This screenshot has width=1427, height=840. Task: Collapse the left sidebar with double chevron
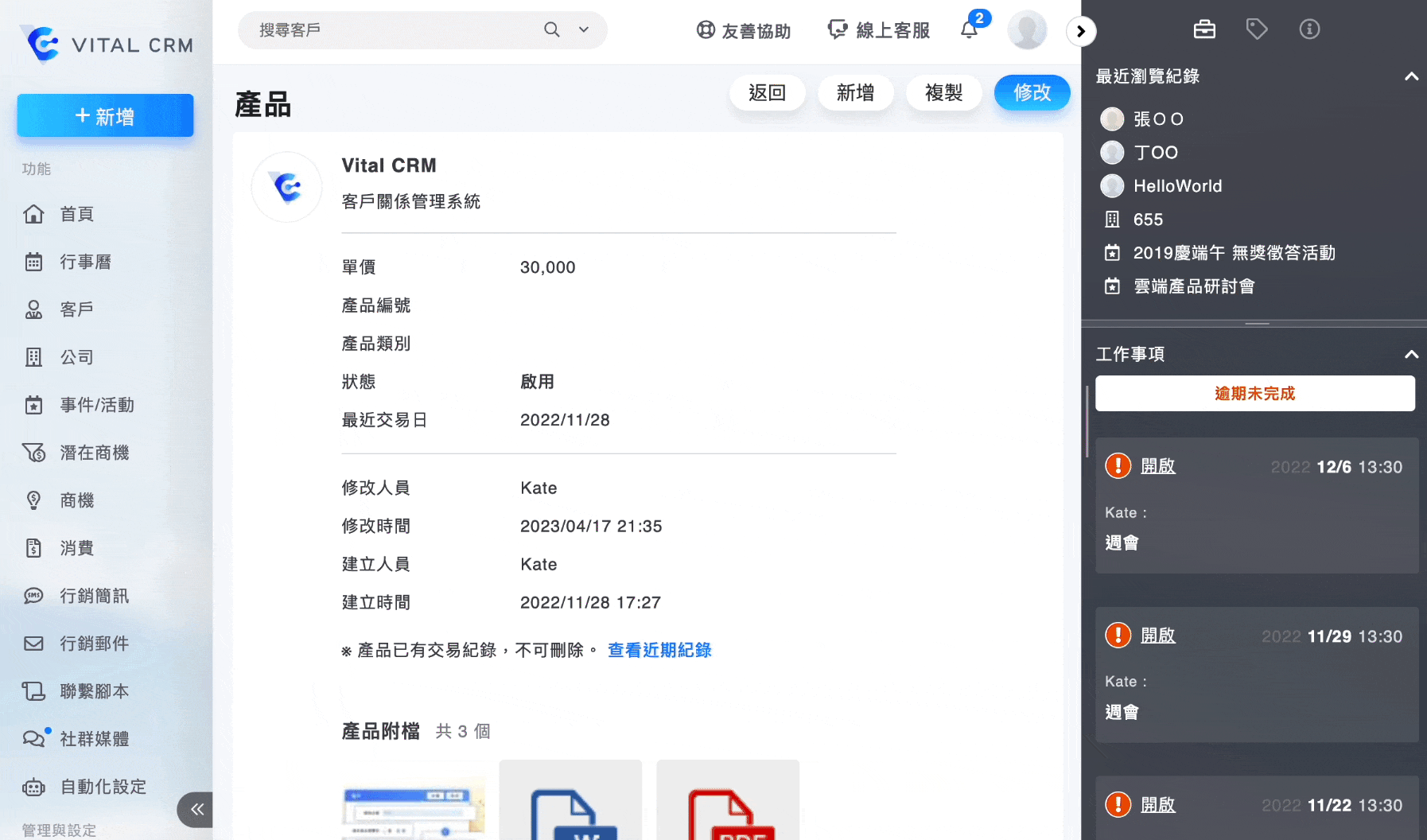click(196, 810)
